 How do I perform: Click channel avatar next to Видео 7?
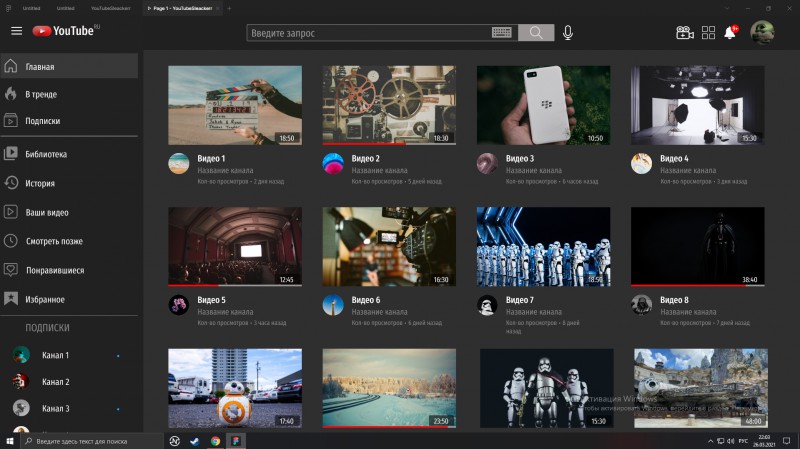(487, 305)
